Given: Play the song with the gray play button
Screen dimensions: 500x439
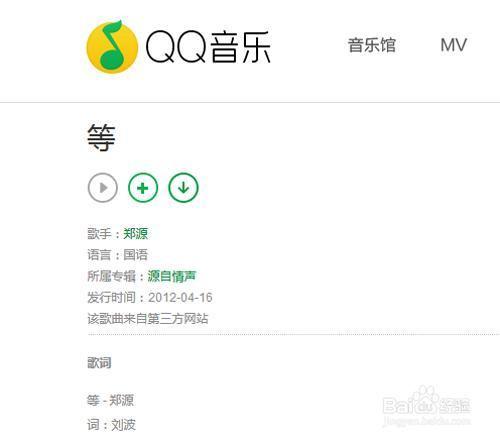Looking at the screenshot, I should pos(103,188).
